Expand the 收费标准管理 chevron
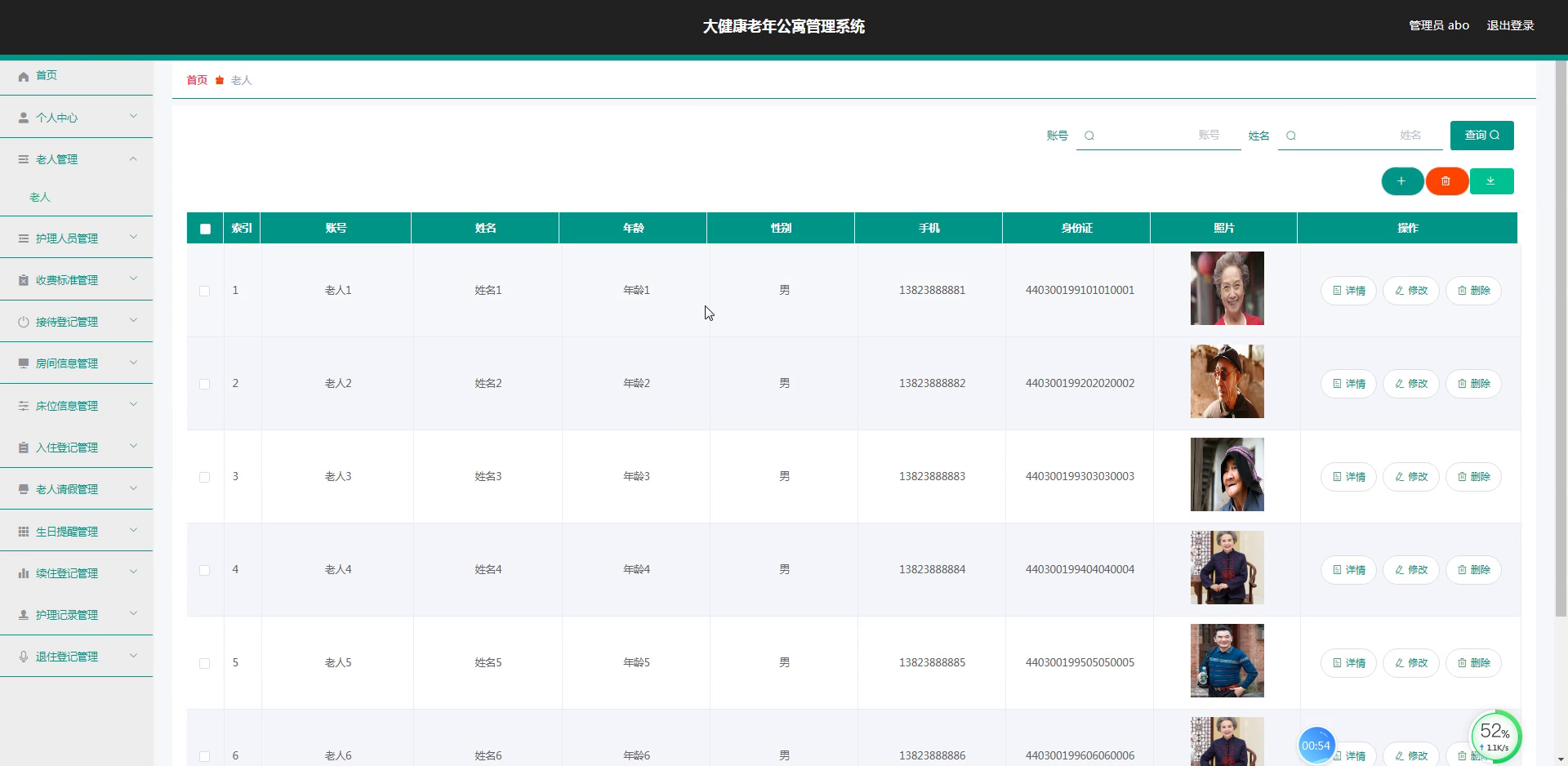The height and width of the screenshot is (766, 1568). [x=133, y=279]
